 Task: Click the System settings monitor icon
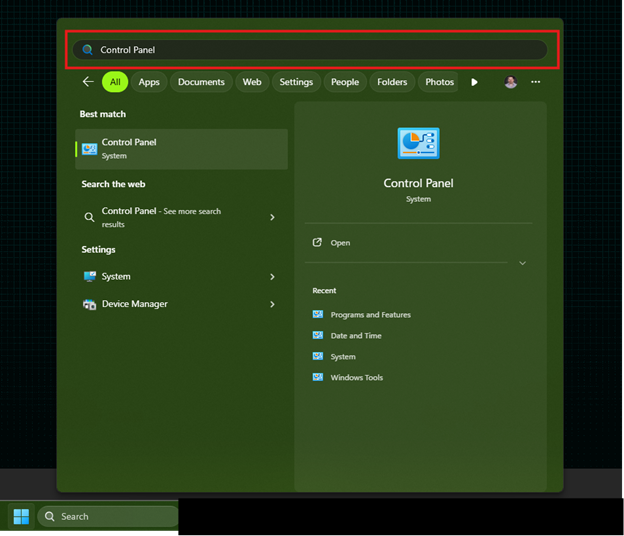(90, 277)
